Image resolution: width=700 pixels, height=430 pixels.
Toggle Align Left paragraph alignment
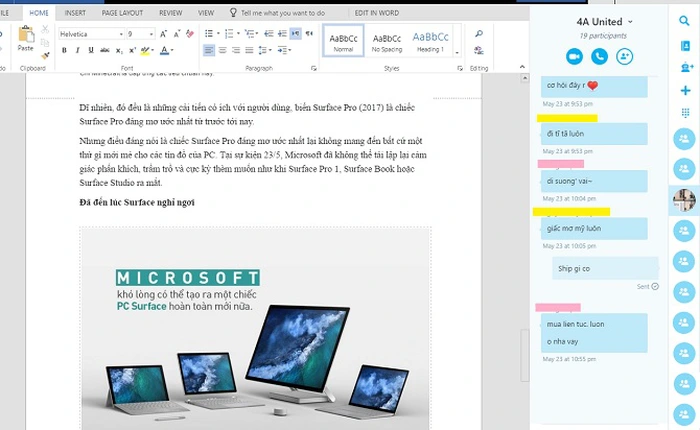(x=209, y=50)
